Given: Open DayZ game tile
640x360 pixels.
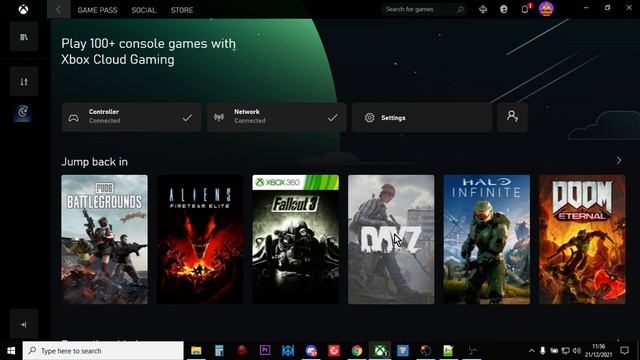Looking at the screenshot, I should 391,239.
